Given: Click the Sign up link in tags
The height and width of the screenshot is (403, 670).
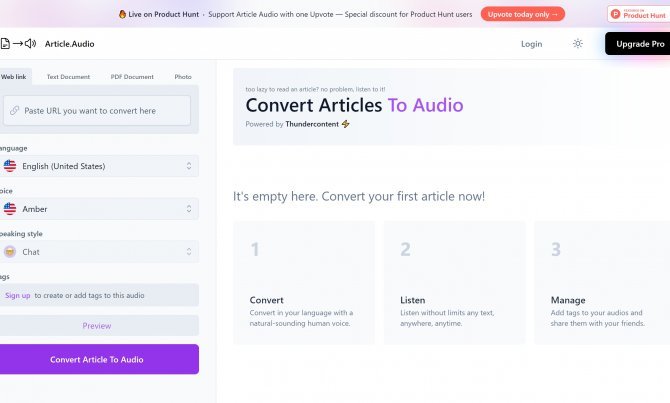Looking at the screenshot, I should (x=18, y=295).
